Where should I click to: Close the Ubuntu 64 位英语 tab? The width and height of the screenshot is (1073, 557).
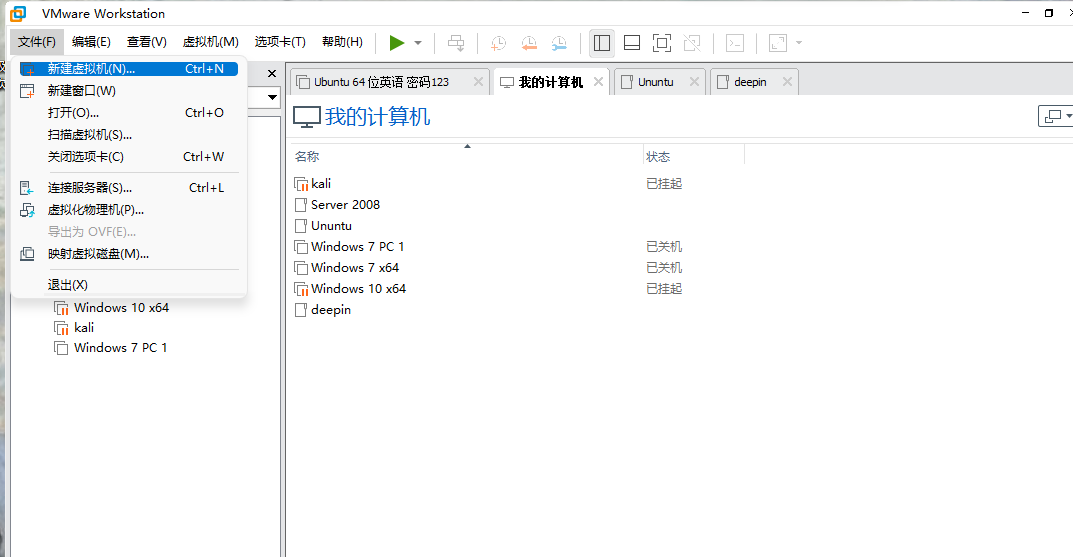point(478,81)
